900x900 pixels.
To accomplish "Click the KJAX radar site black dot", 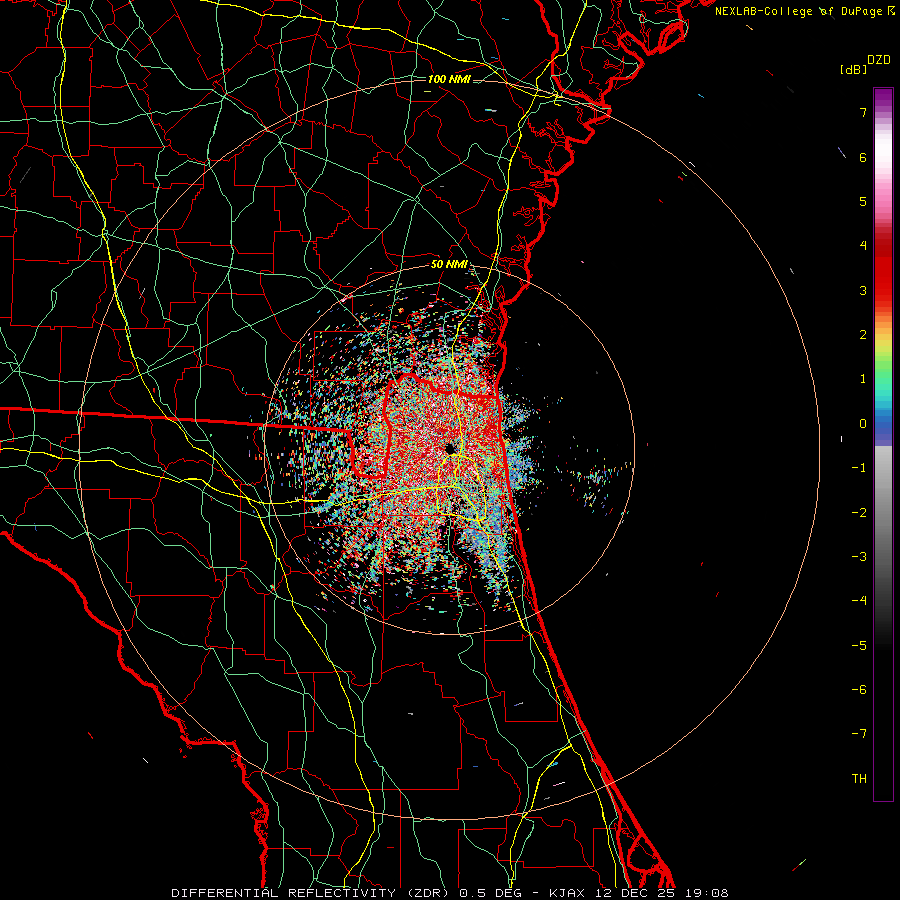I will point(451,448).
